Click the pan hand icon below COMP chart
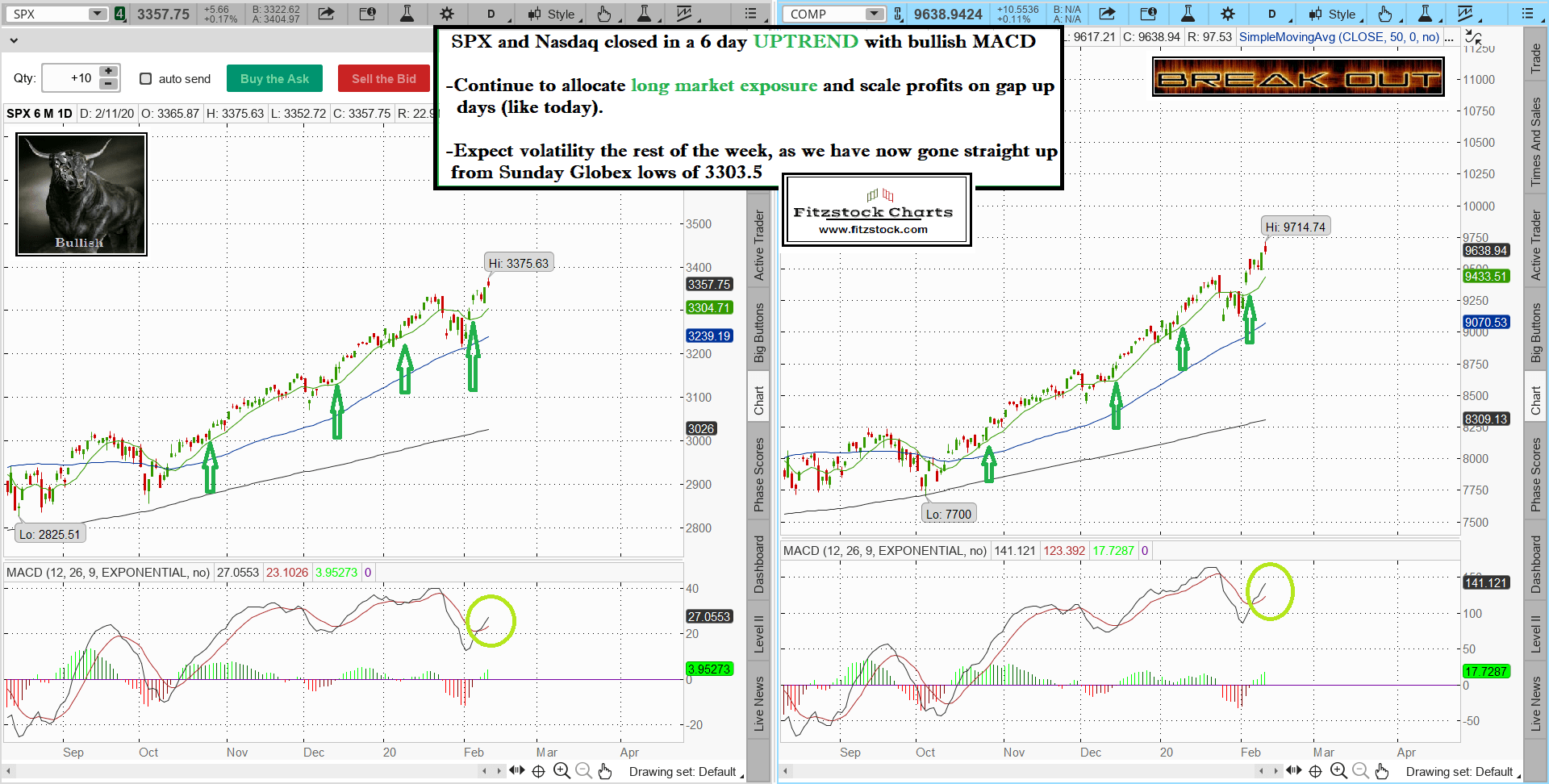The image size is (1549, 784). click(1382, 771)
